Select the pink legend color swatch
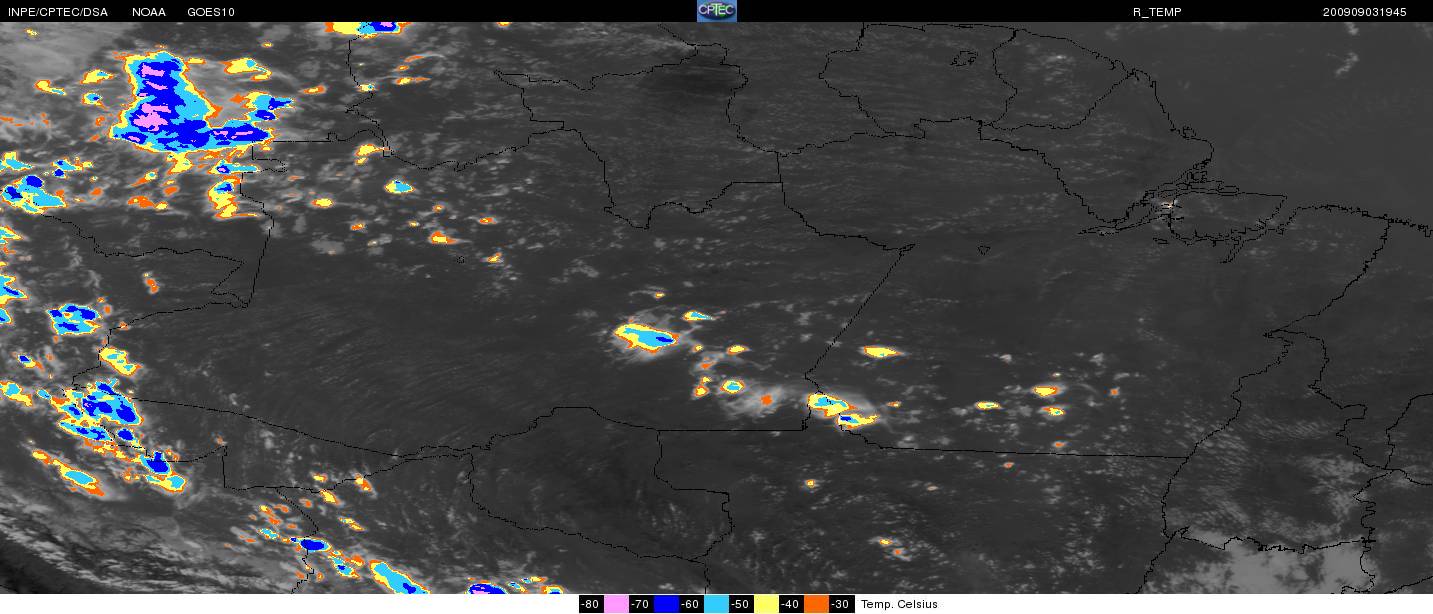This screenshot has width=1433, height=614. point(616,604)
